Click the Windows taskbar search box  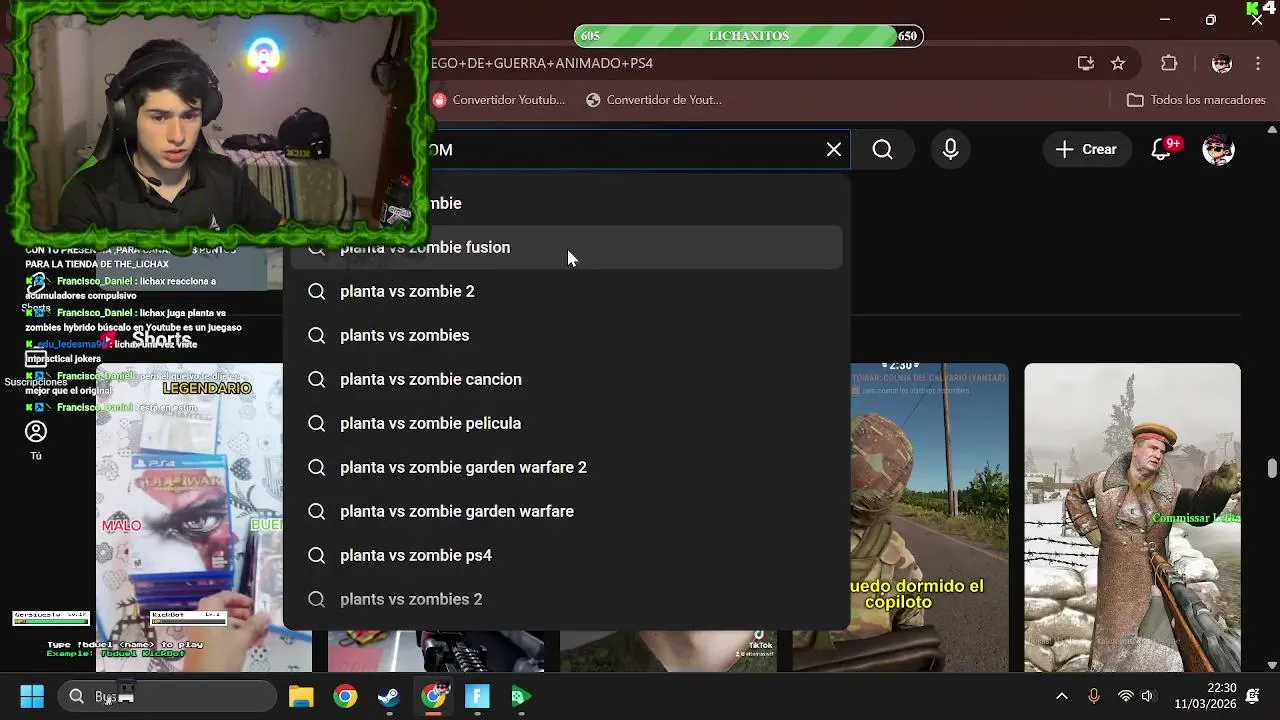point(167,696)
